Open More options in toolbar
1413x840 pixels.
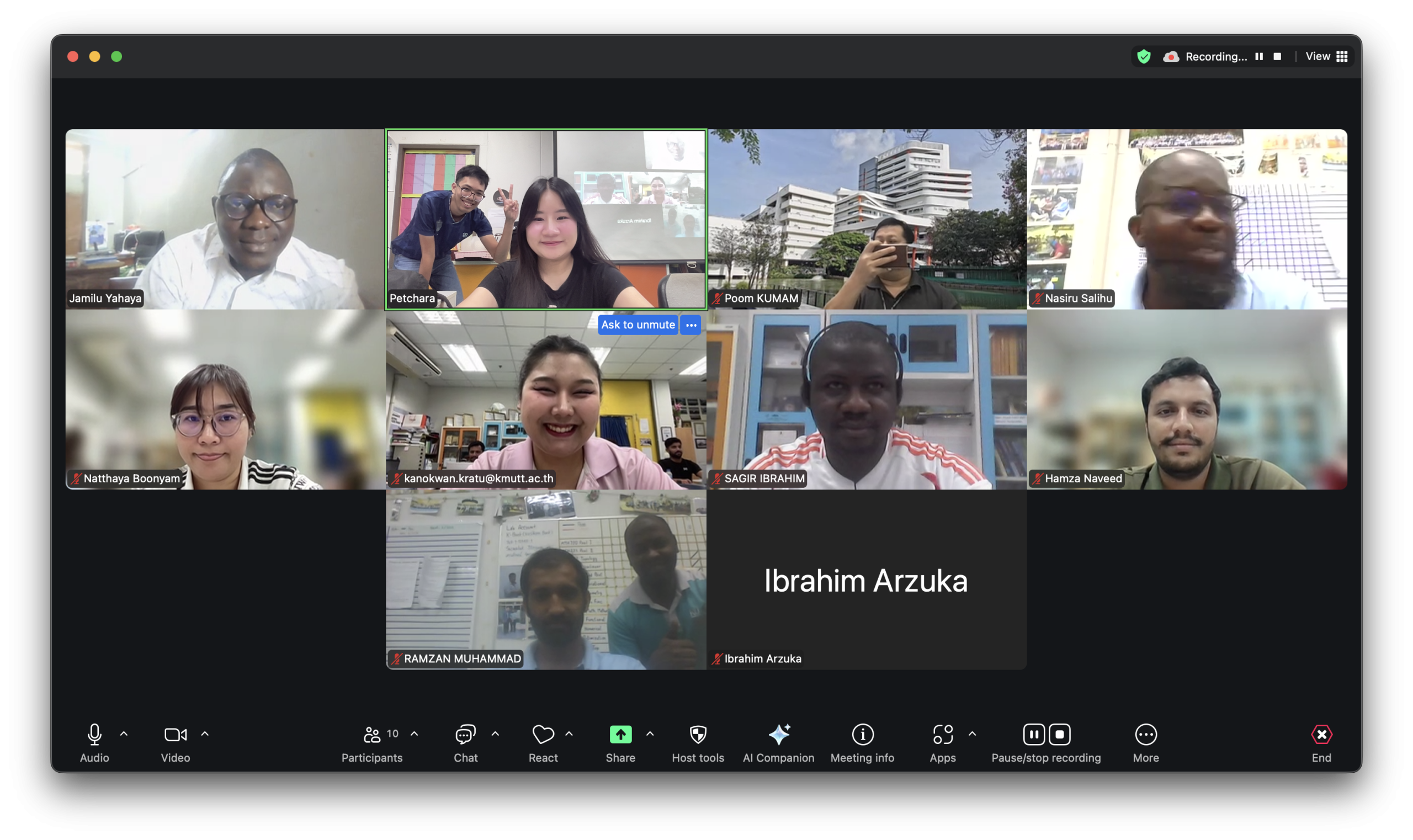[1145, 735]
